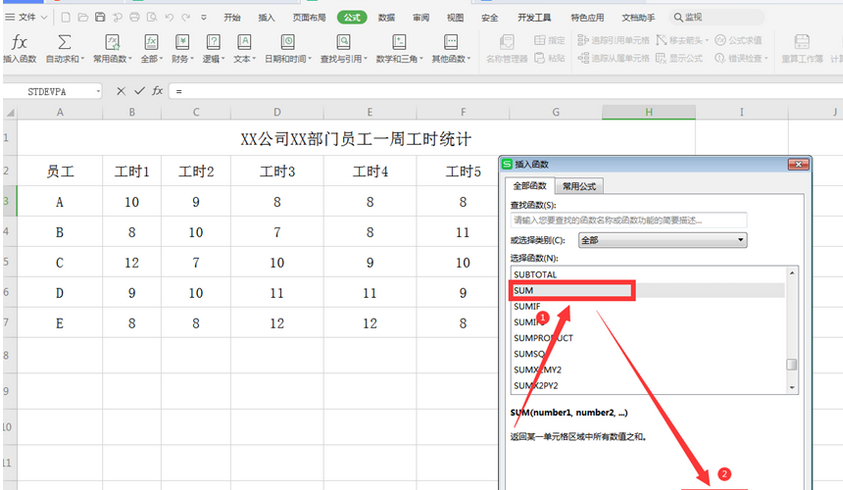Expand the 移去箭头 dropdown
The height and width of the screenshot is (490, 843).
click(x=706, y=41)
